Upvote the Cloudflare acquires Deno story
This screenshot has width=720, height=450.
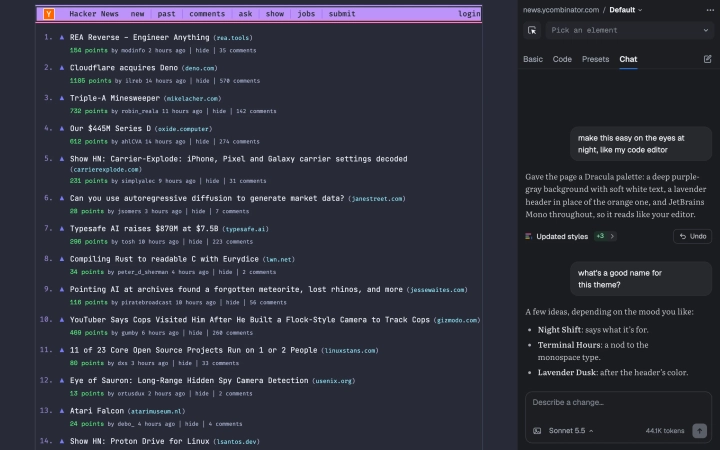click(62, 68)
